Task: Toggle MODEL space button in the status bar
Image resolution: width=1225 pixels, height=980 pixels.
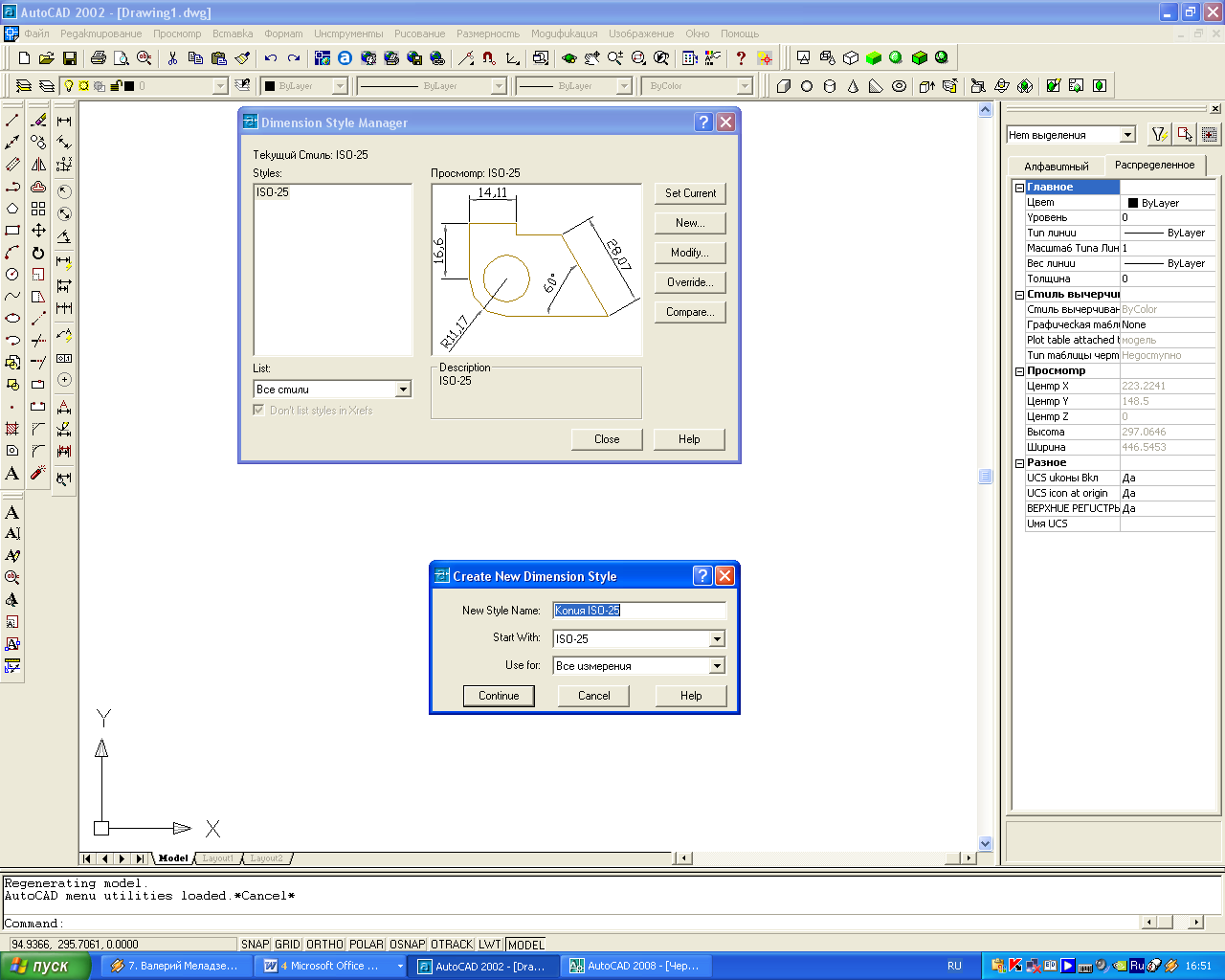Action: 525,945
